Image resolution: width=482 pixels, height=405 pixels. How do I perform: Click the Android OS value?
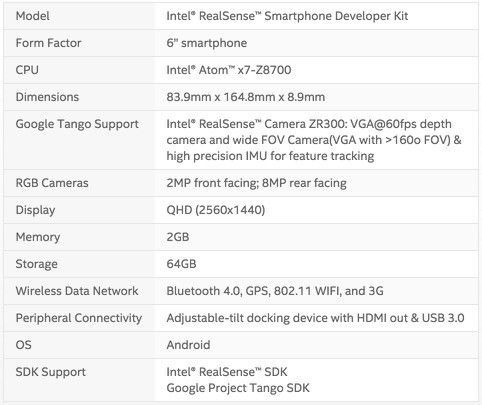coord(188,345)
